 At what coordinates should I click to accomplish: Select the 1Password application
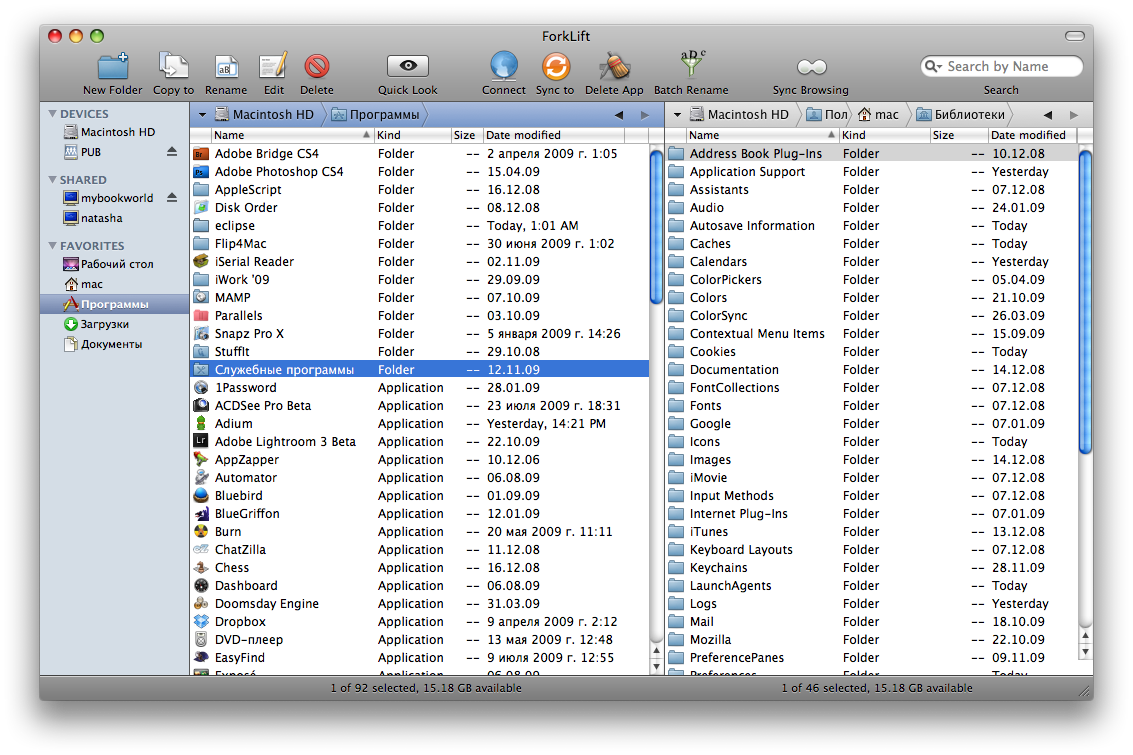click(x=419, y=388)
